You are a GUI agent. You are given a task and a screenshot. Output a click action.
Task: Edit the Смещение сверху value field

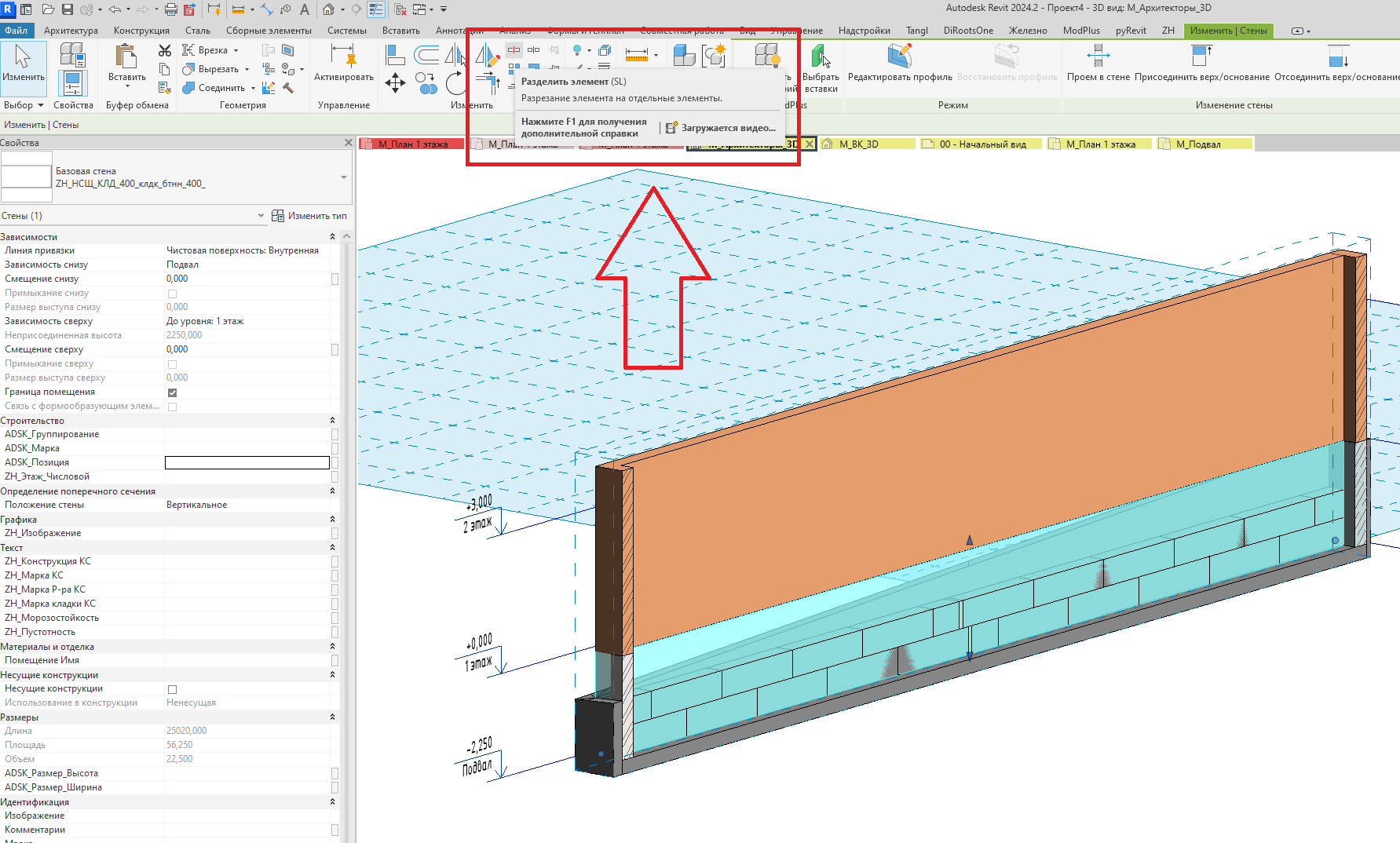(x=247, y=350)
